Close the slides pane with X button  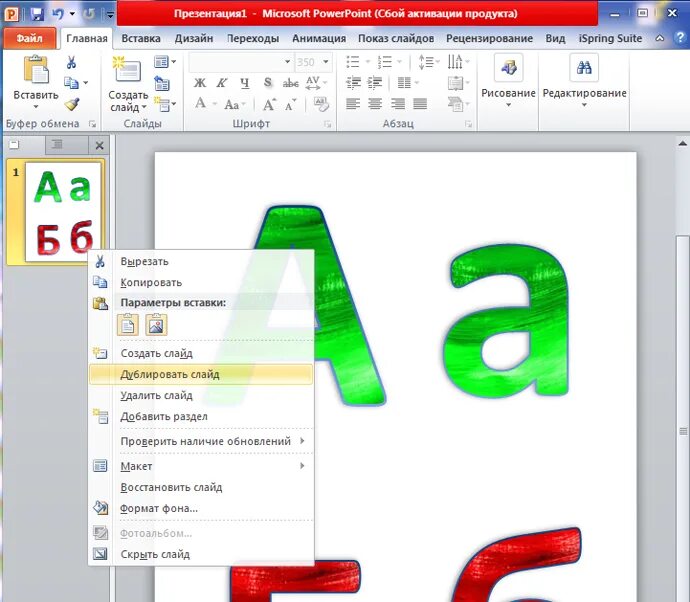tap(99, 145)
